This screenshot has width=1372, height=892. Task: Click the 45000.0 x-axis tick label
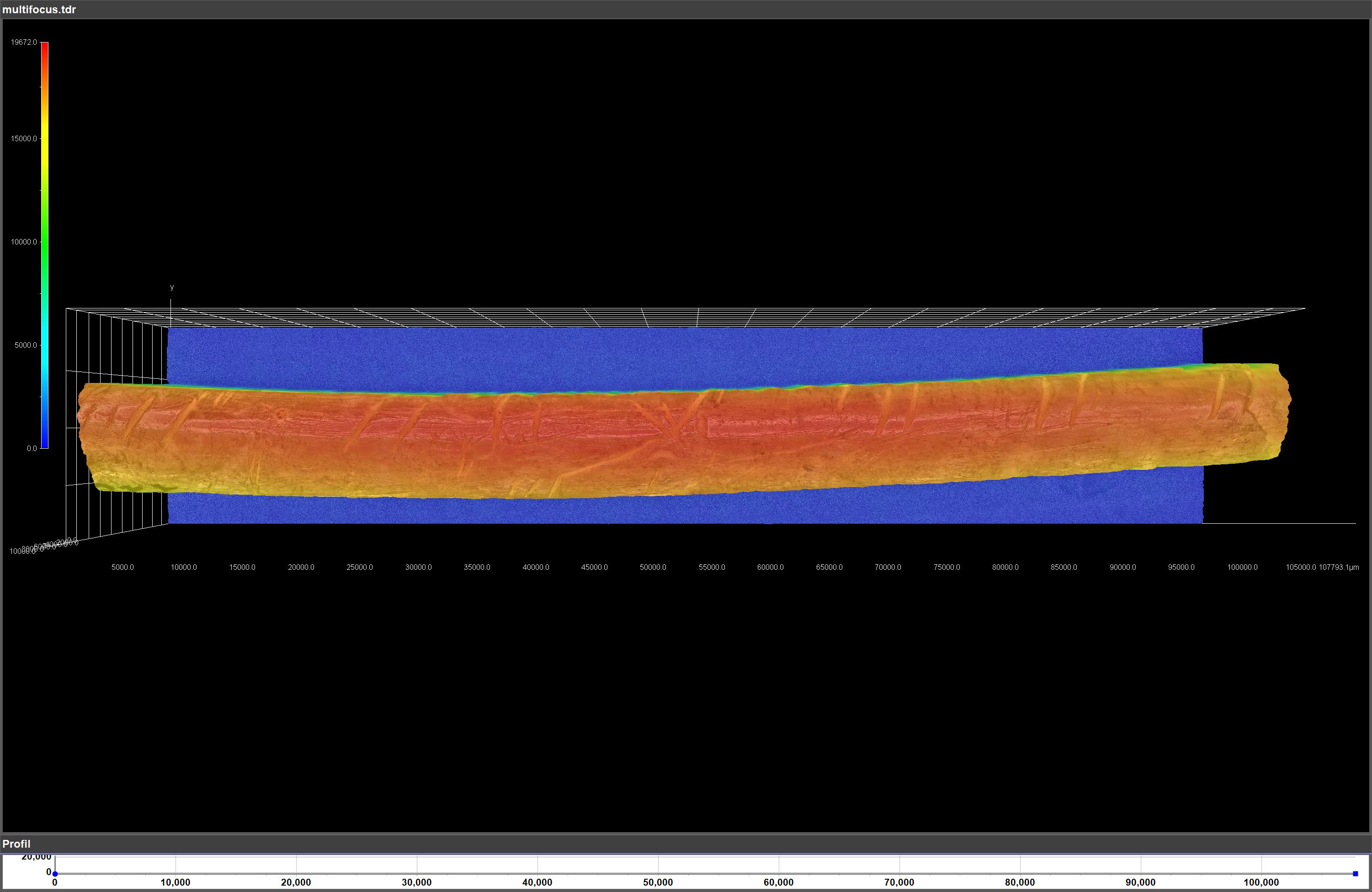point(594,567)
